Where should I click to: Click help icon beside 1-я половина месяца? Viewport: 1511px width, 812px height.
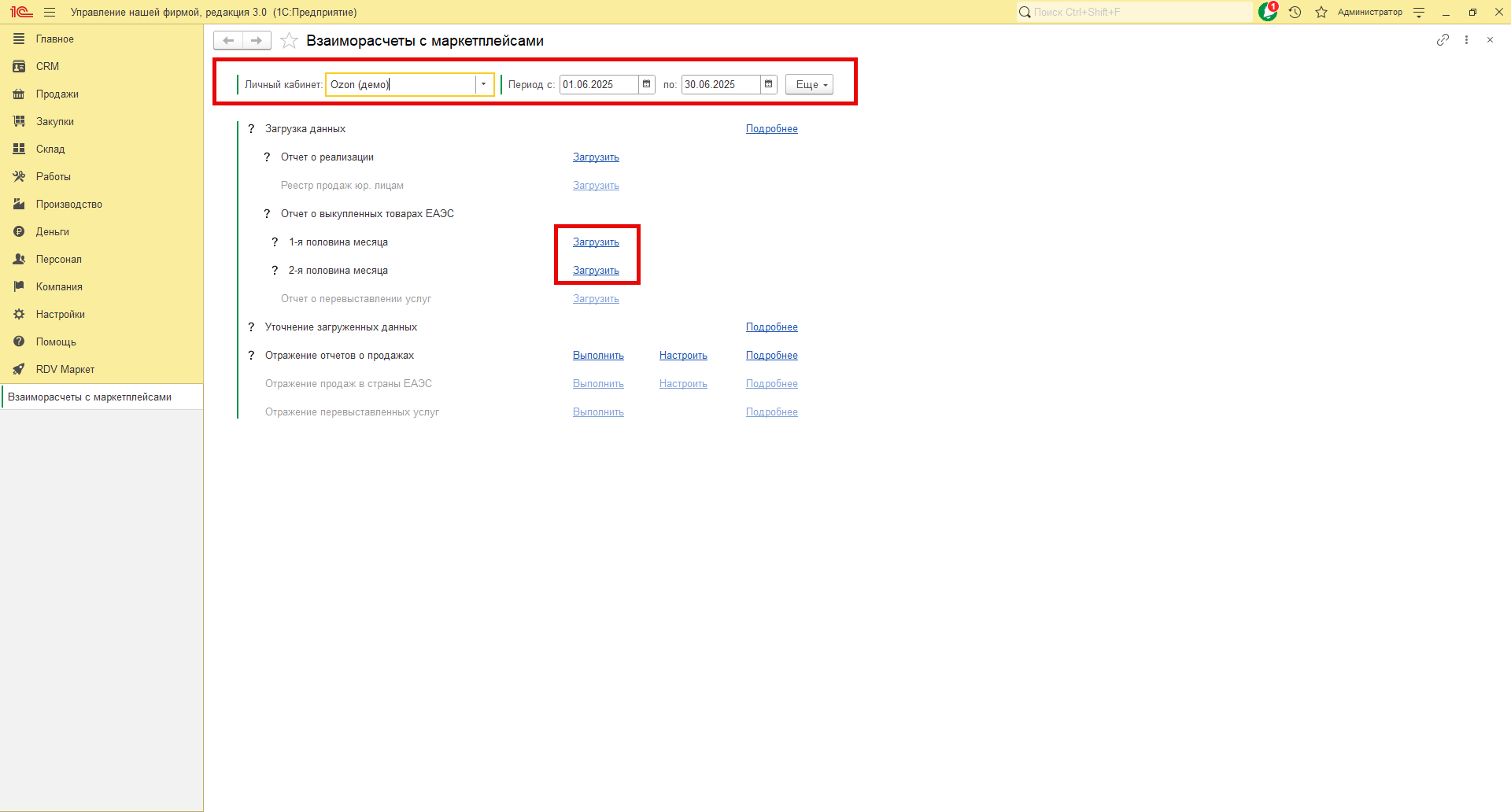coord(275,242)
